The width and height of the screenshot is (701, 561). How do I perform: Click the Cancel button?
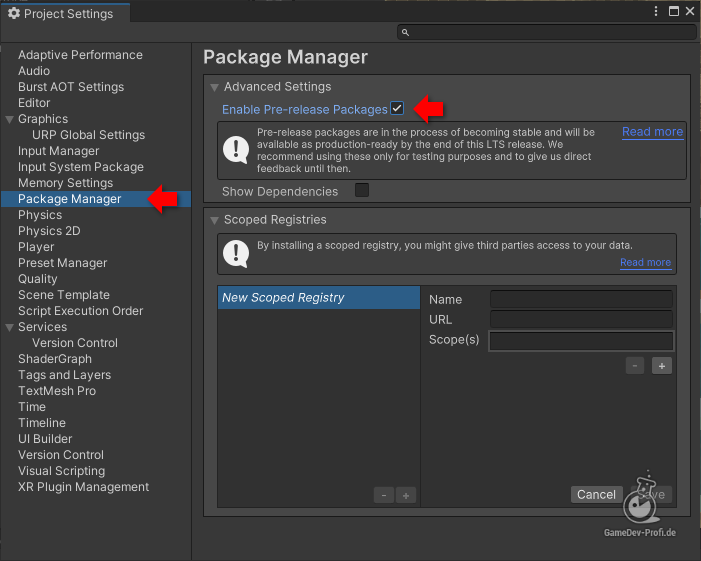(596, 494)
